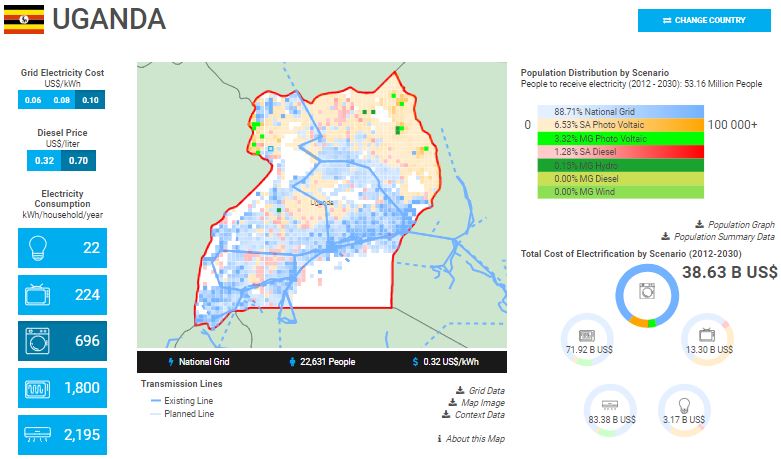Set diesel price to 0.32 per liter
781x459 pixels.
pyautogui.click(x=45, y=160)
